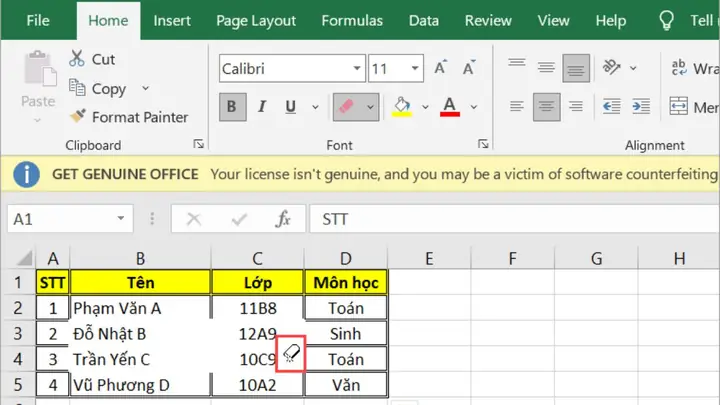The image size is (720, 405).
Task: Click the Merge cells icon
Action: coord(679,107)
